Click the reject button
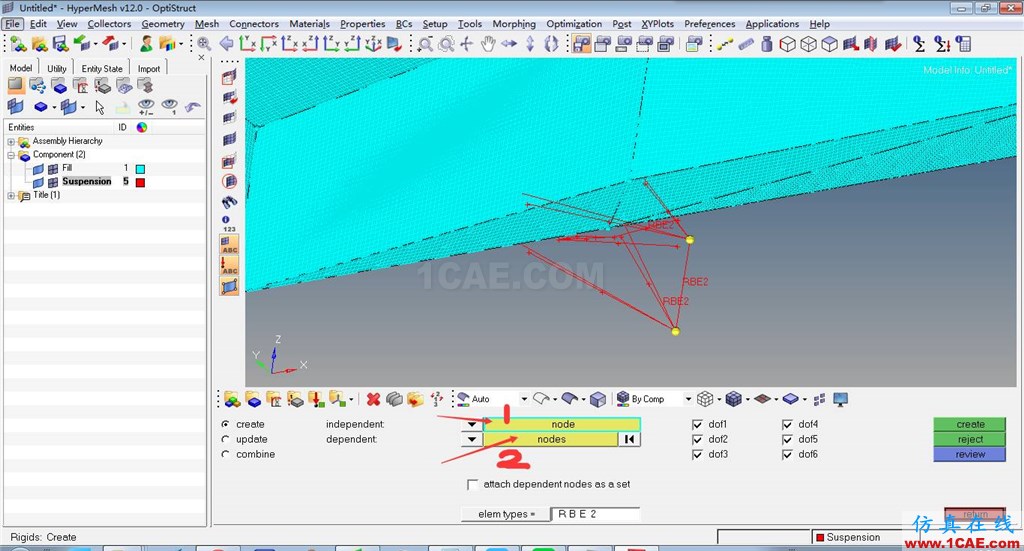 [x=970, y=439]
